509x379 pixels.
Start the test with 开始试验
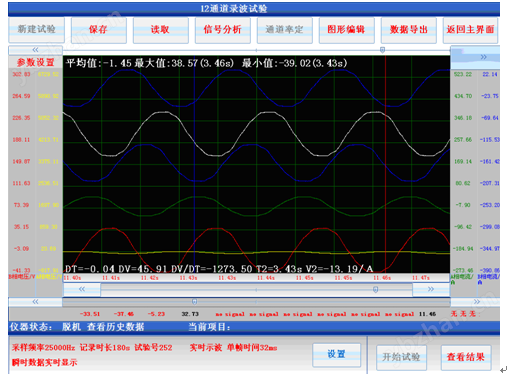coord(401,357)
